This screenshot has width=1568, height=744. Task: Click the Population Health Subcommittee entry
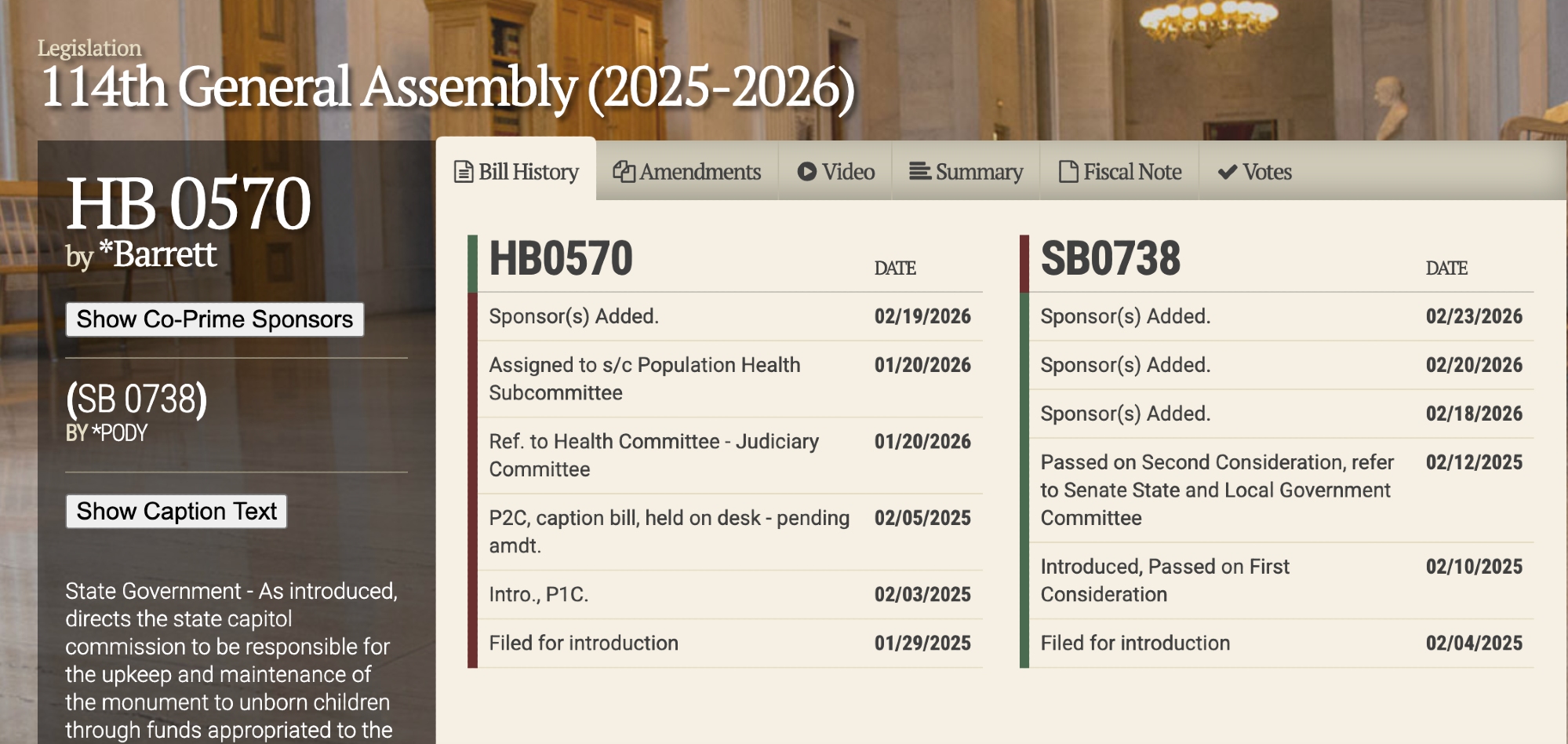[644, 378]
